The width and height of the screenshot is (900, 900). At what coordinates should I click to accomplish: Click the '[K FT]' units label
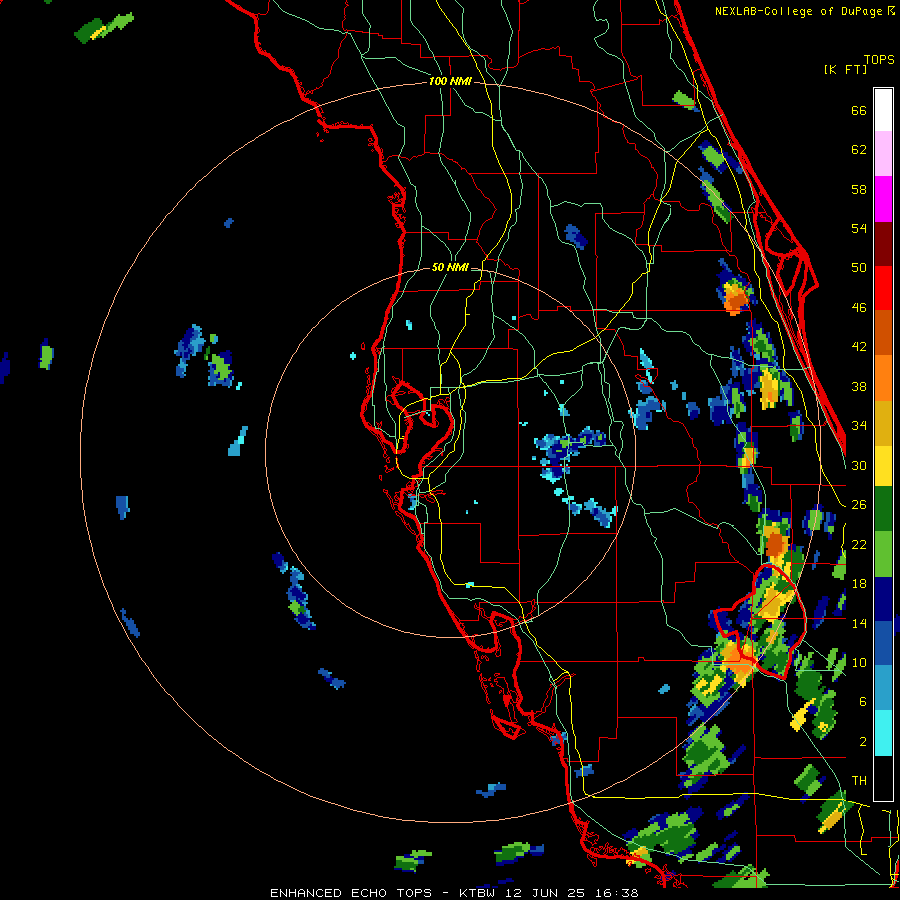coord(845,69)
